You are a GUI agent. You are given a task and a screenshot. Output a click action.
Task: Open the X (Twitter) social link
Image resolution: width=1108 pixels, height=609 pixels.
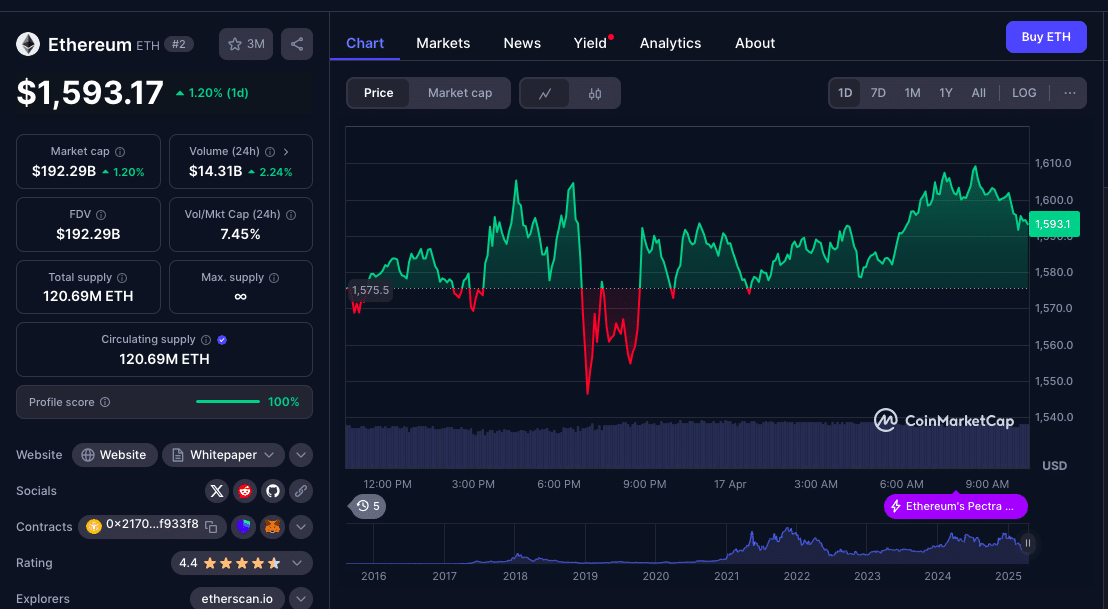[217, 491]
